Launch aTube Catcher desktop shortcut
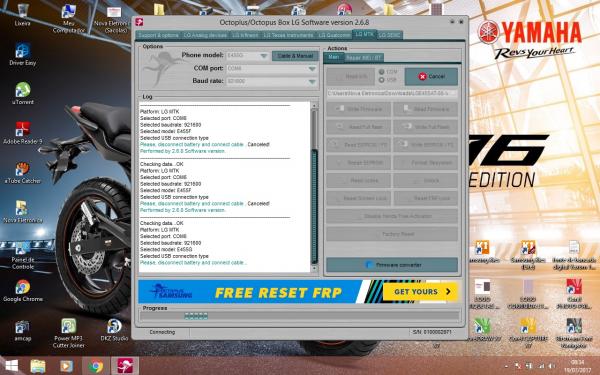This screenshot has width=600, height=375. pos(23,172)
